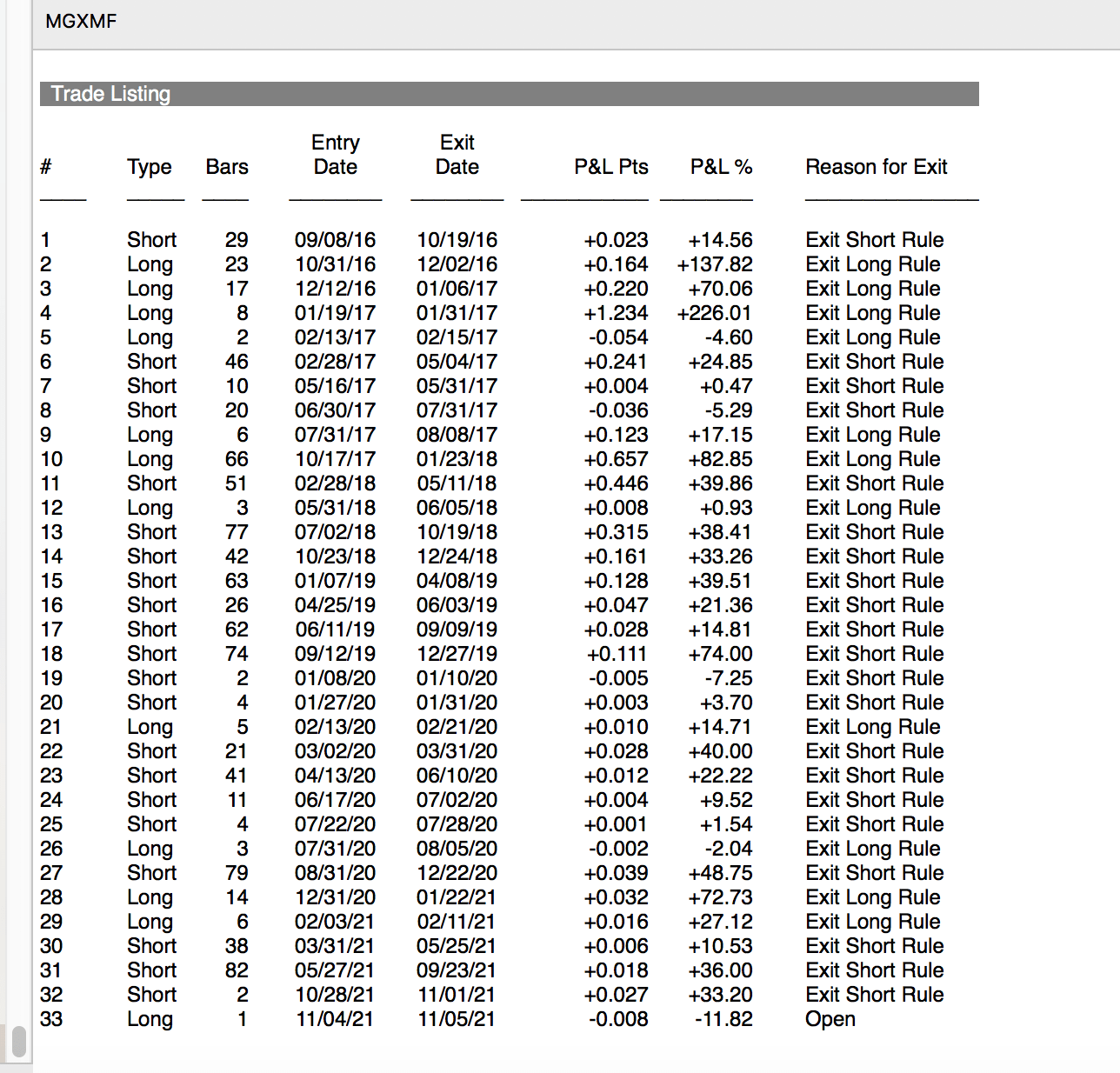Screen dimensions: 1120x1073
Task: Select the "+82.85" P&L % value
Action: tap(720, 459)
